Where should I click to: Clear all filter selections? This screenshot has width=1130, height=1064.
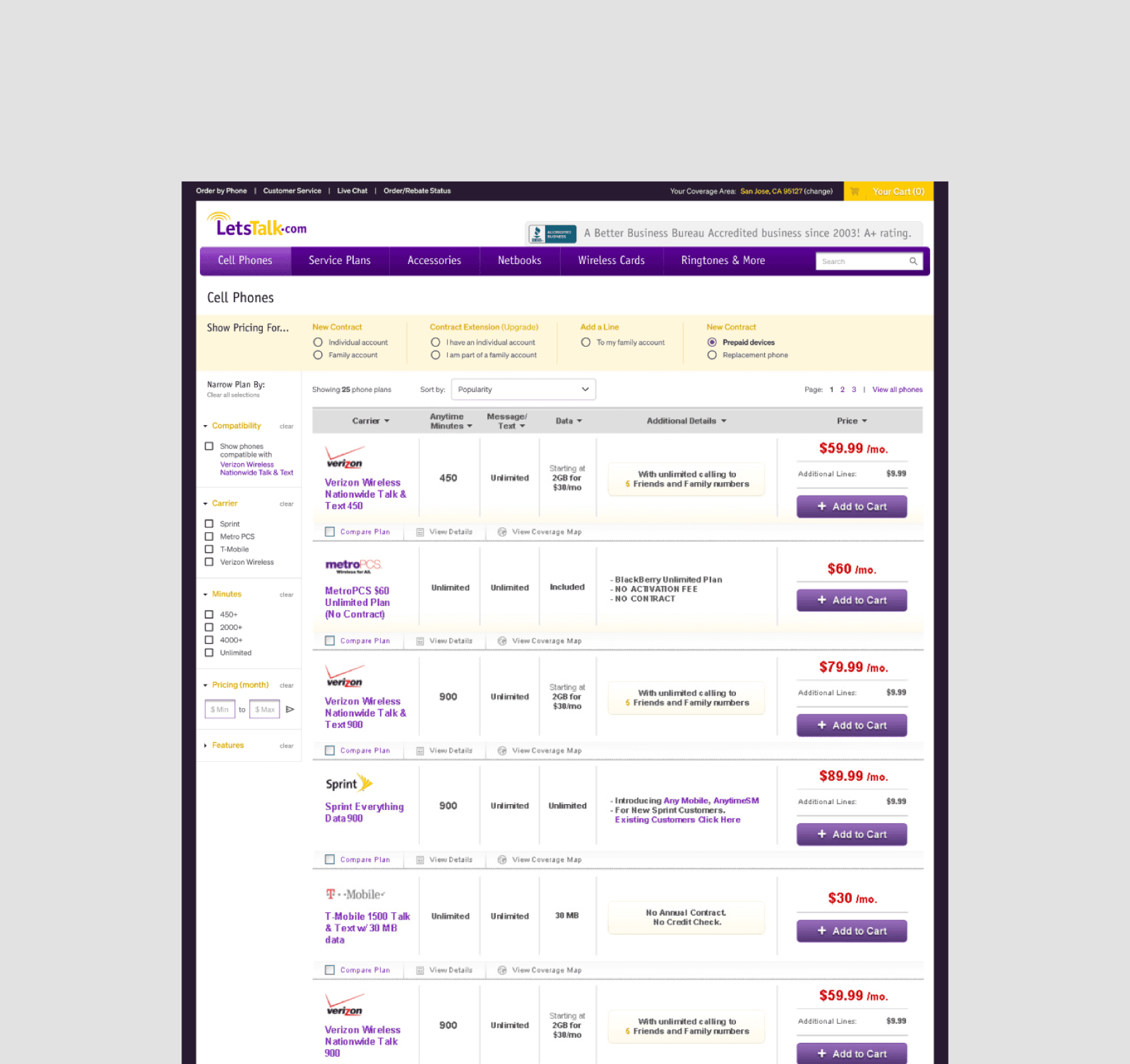pyautogui.click(x=233, y=395)
